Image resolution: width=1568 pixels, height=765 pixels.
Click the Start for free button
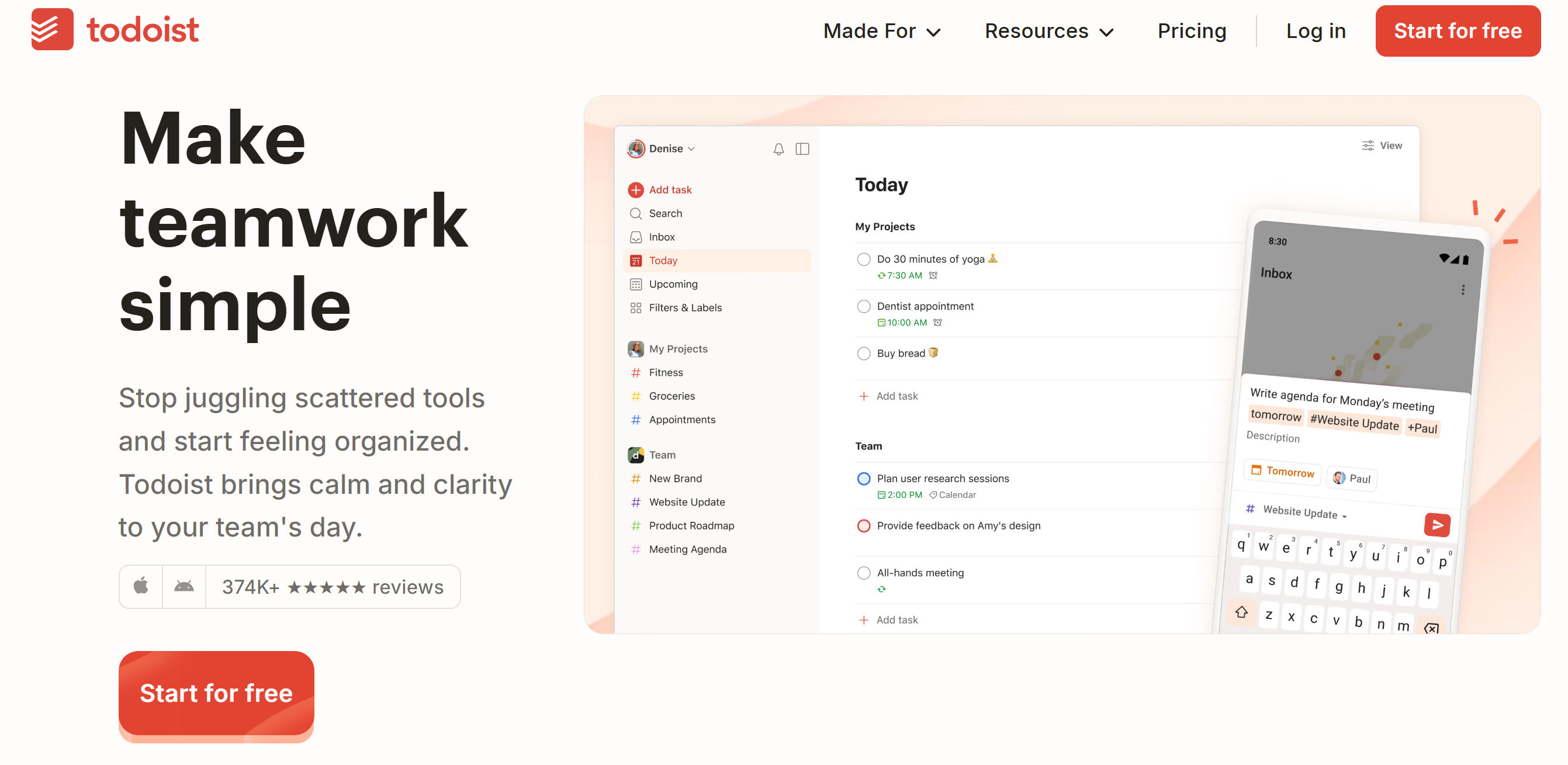[1457, 30]
